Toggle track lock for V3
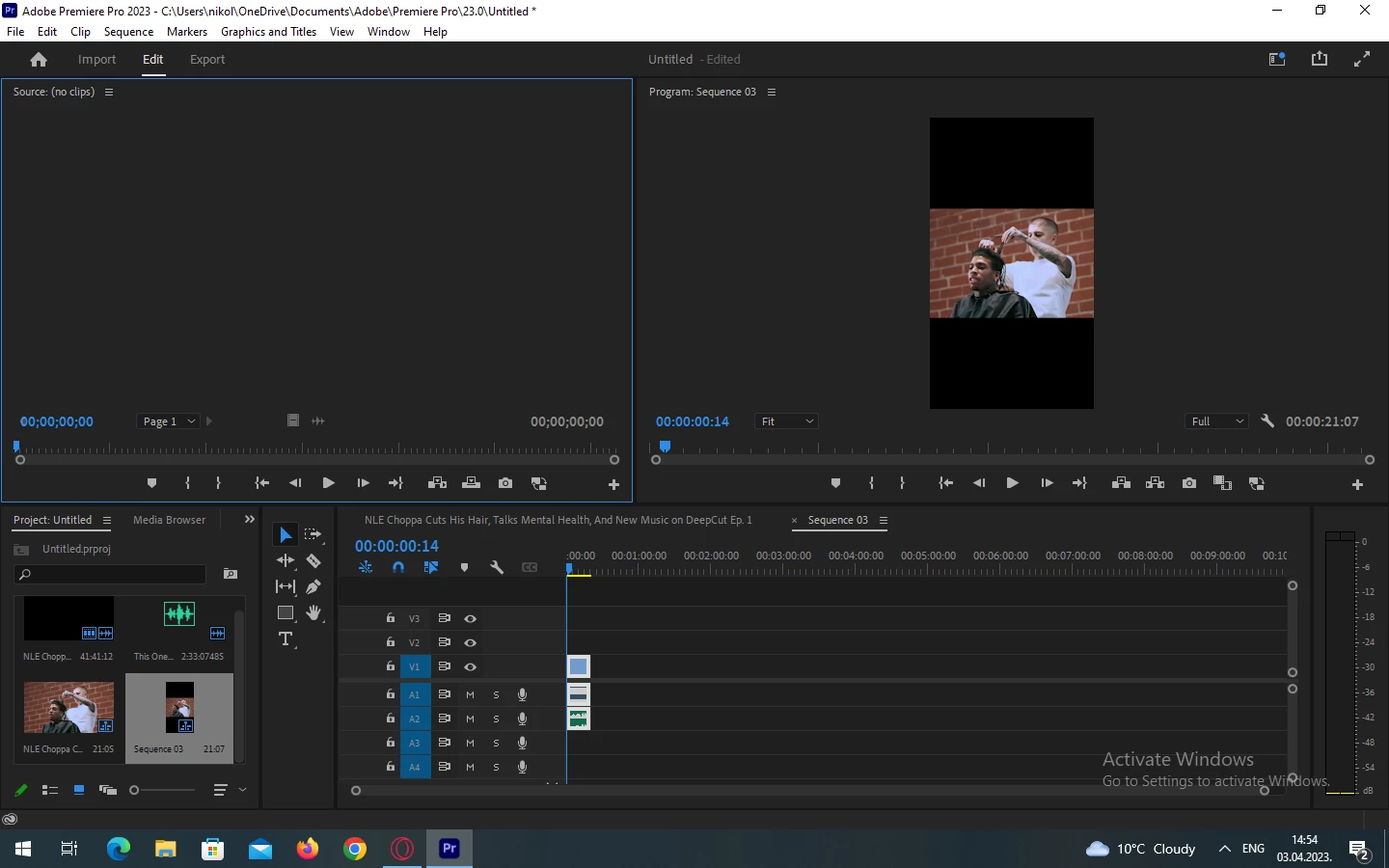Screen dimensions: 1389x868 click(x=391, y=618)
